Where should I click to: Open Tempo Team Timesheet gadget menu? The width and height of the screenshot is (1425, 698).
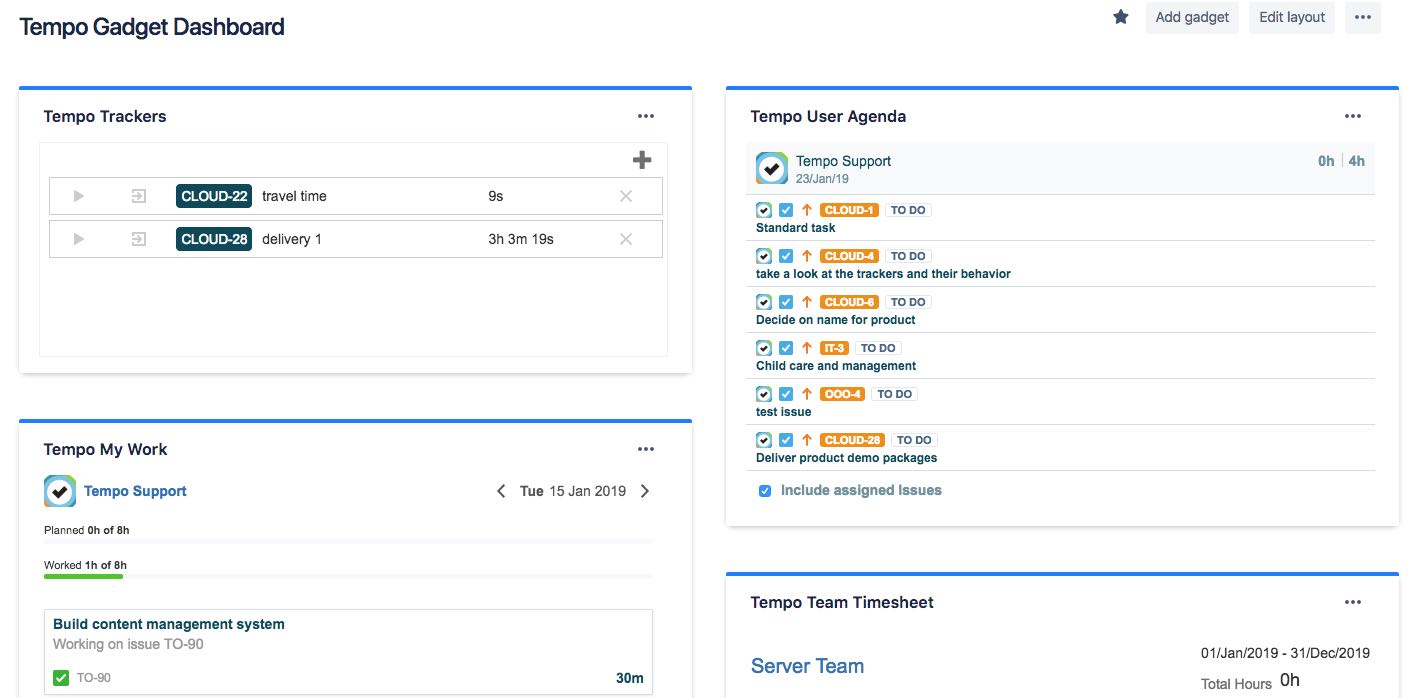click(x=1353, y=602)
